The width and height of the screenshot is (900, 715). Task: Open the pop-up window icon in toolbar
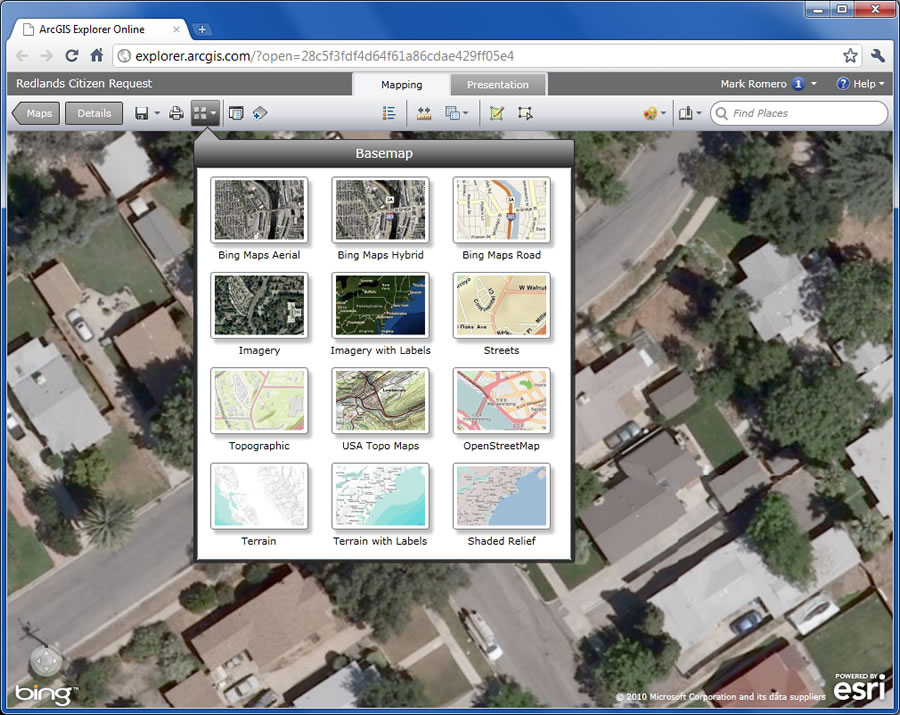coord(236,113)
